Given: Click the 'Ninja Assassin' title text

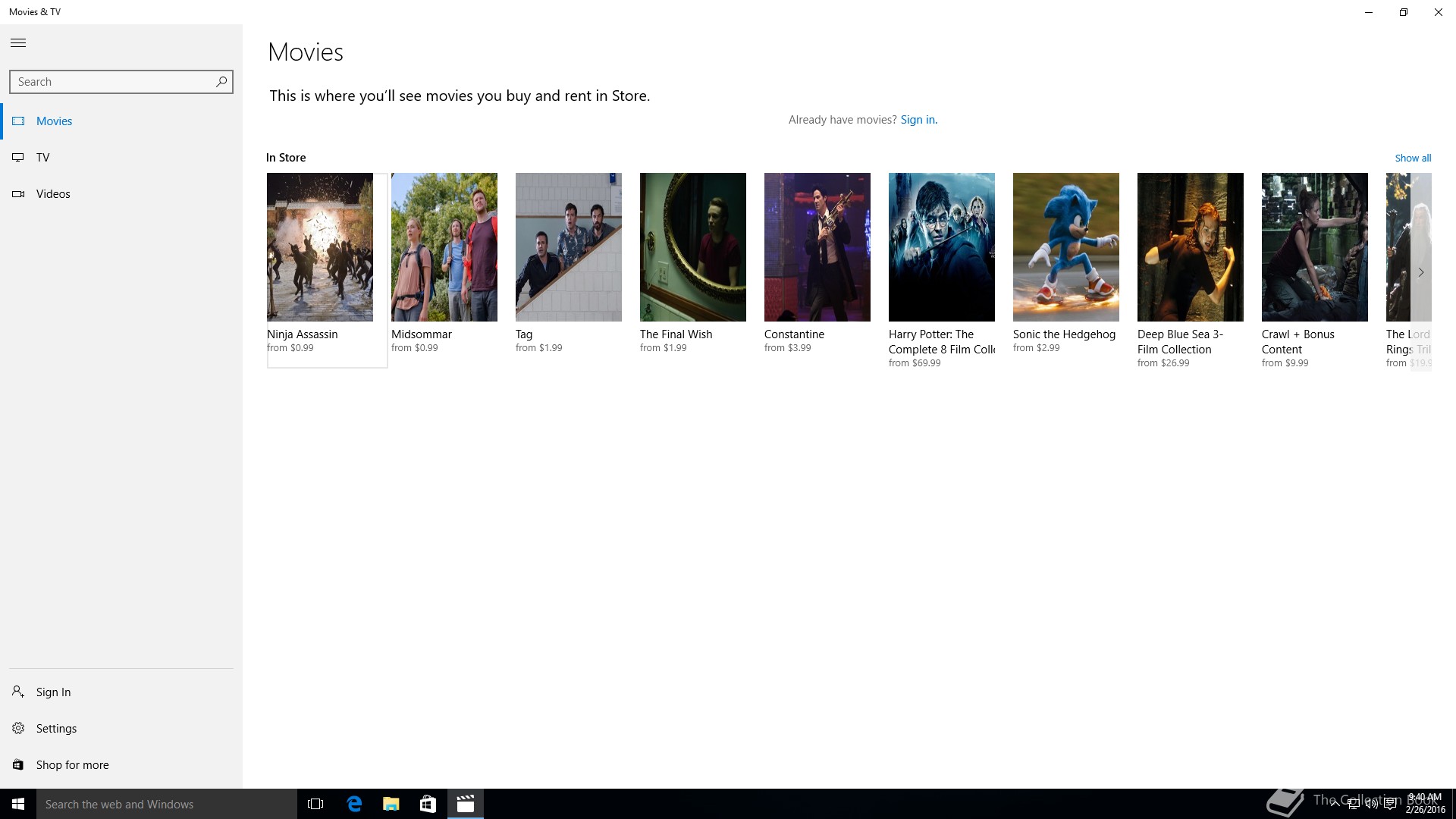Looking at the screenshot, I should click(303, 334).
